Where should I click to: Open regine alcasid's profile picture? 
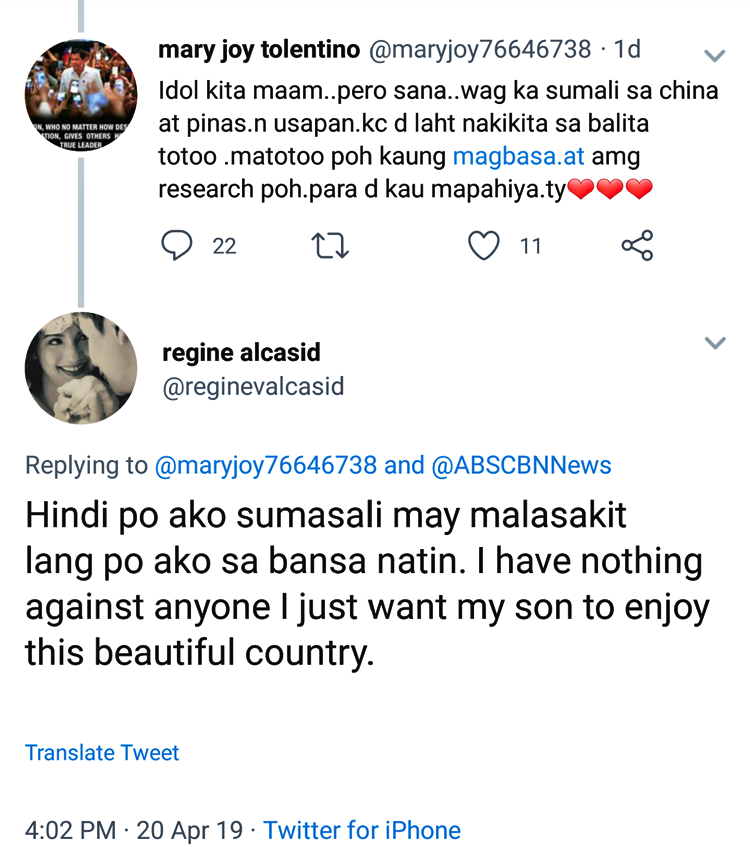(x=80, y=367)
